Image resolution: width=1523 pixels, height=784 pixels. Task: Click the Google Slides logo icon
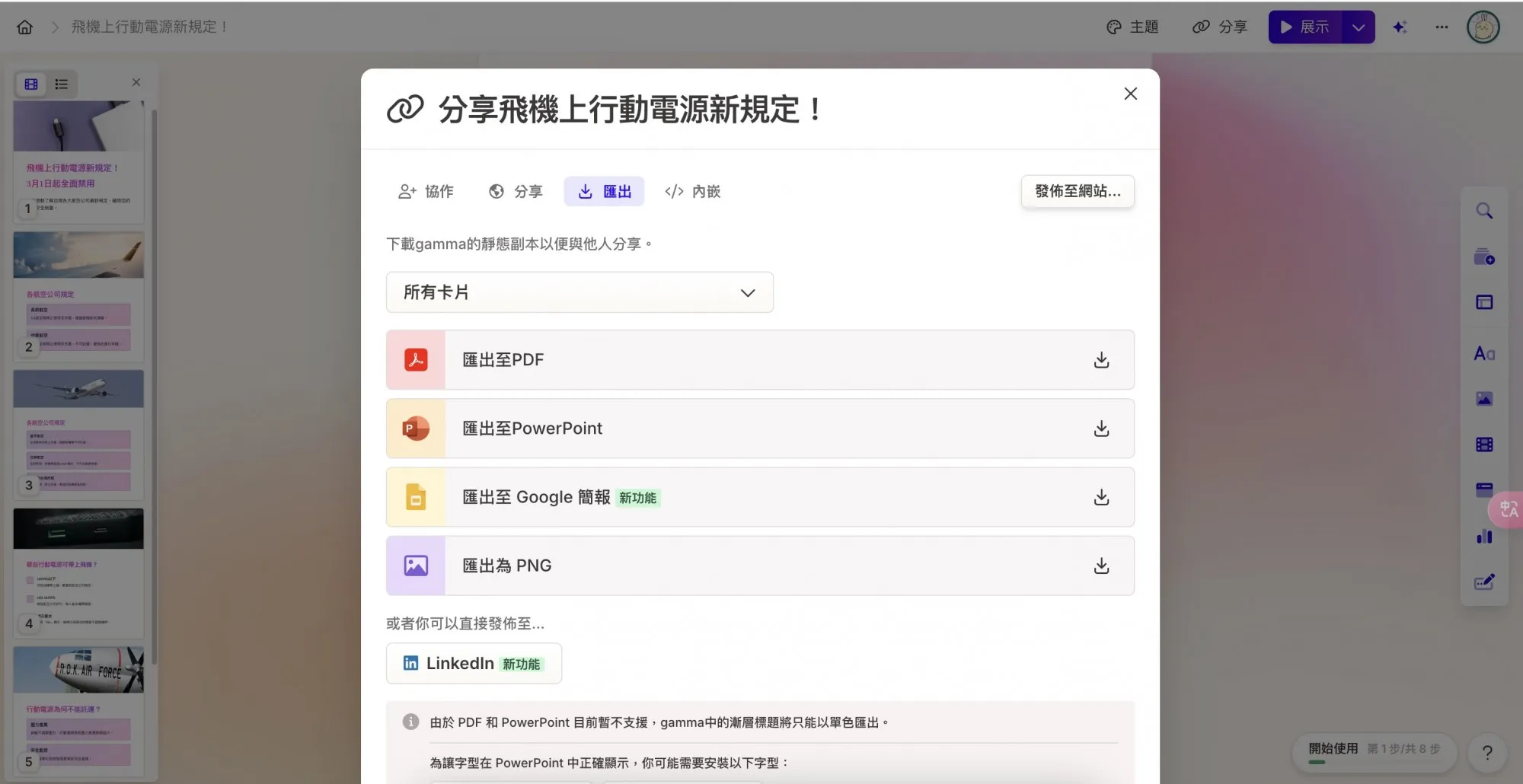tap(416, 497)
